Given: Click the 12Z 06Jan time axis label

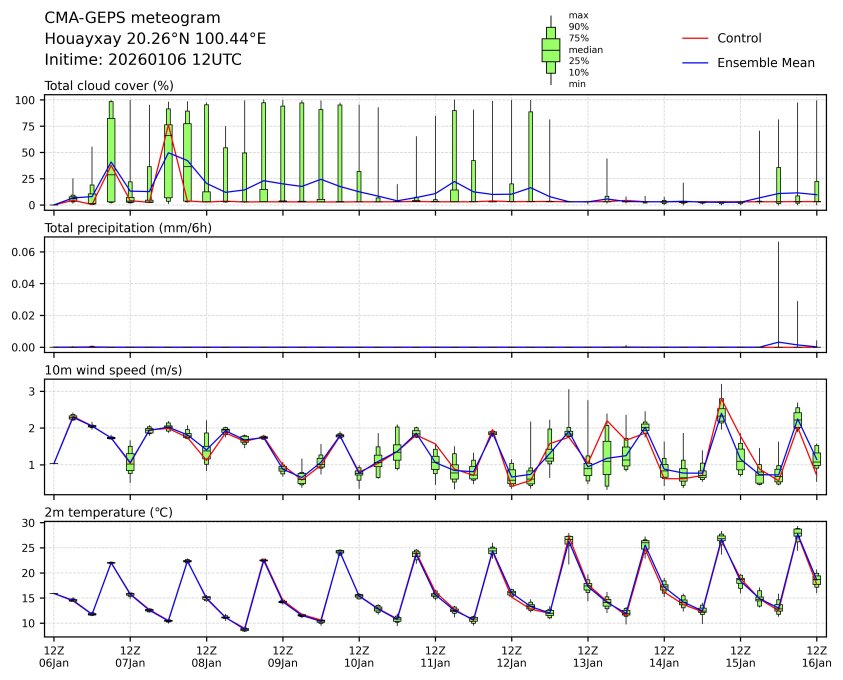Looking at the screenshot, I should [54, 656].
